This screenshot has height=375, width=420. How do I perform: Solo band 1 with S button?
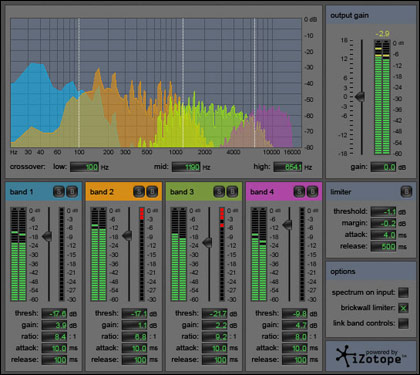click(59, 192)
